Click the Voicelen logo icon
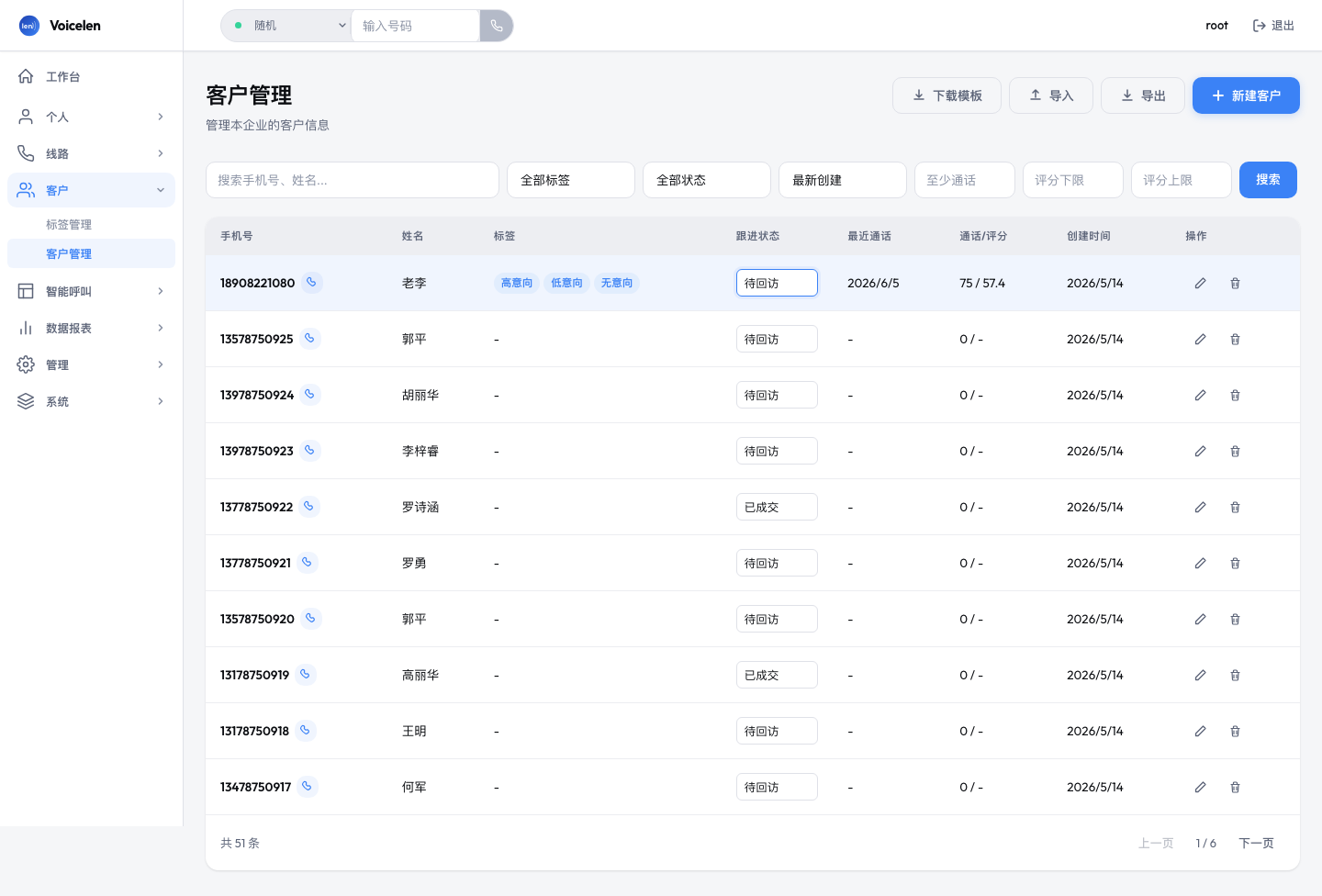 29,26
